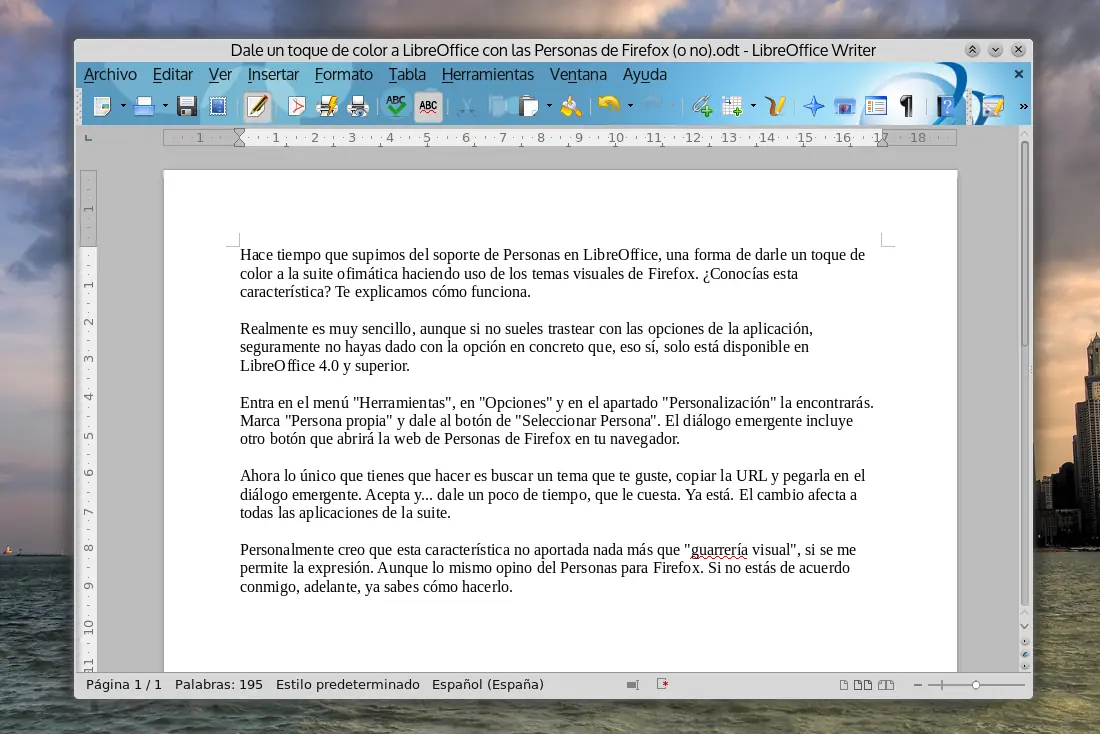Open LibreOffice Help book icon
Screen dimensions: 1100x734
[x=946, y=107]
